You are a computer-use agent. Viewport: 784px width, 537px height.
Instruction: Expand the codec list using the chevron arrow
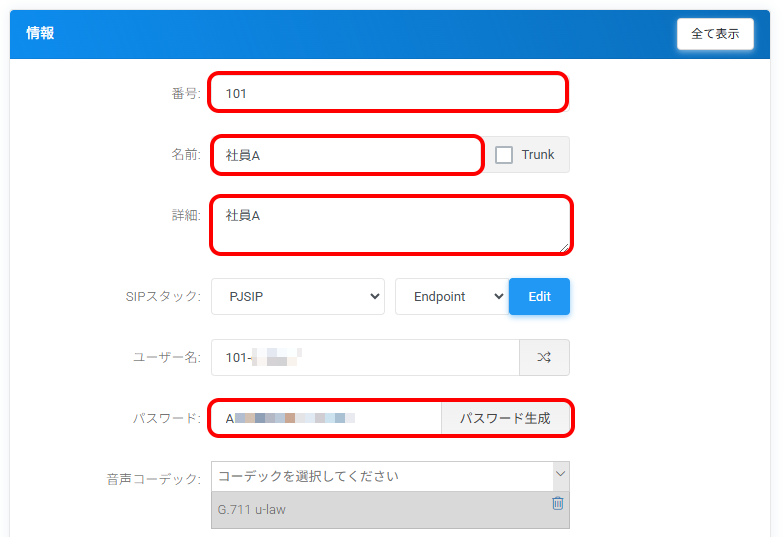(560, 474)
